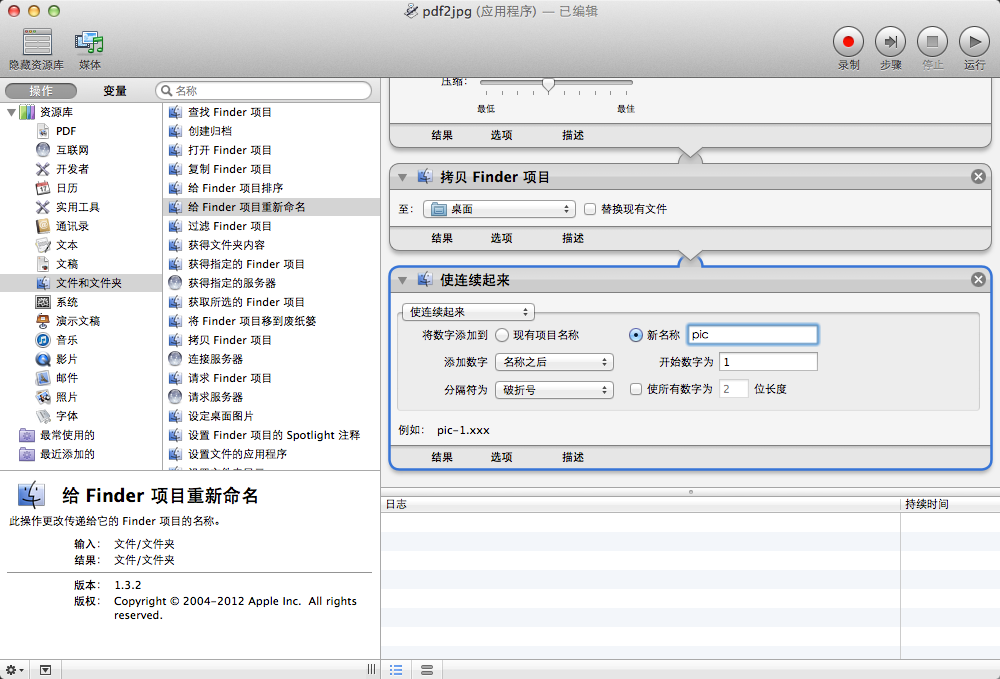The image size is (1000, 679).
Task: Select the 现有项目名称 radio button
Action: click(x=502, y=335)
